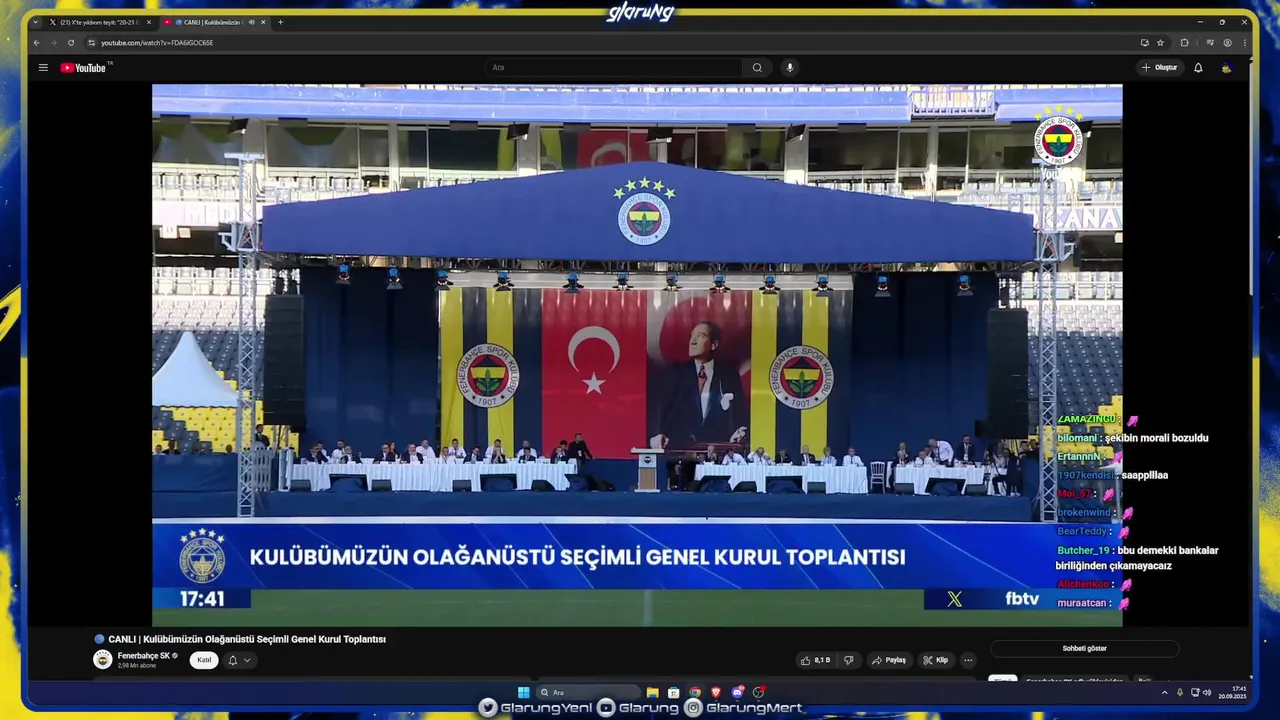The image size is (1280, 720).
Task: Click the Katıl join button
Action: tap(204, 660)
